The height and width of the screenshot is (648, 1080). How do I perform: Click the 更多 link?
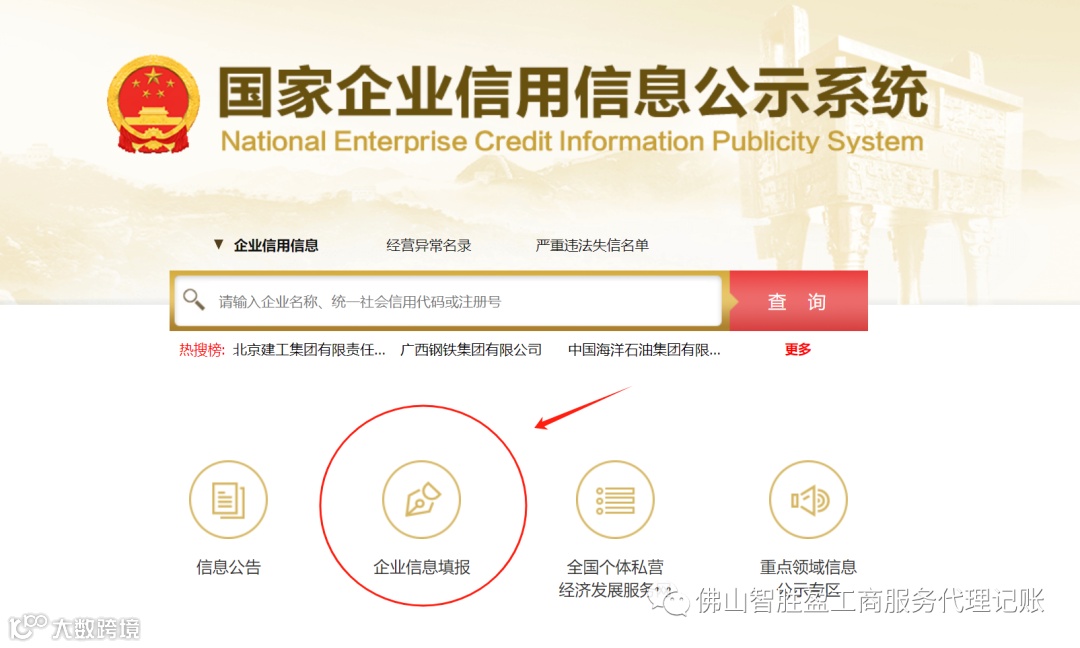coord(798,350)
